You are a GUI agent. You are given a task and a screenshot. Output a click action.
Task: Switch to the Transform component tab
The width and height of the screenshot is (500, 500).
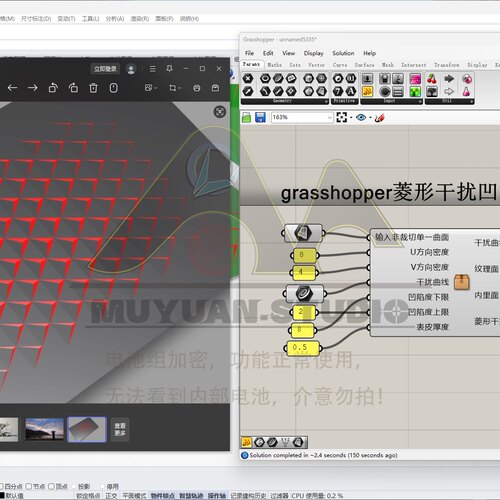pyautogui.click(x=447, y=65)
